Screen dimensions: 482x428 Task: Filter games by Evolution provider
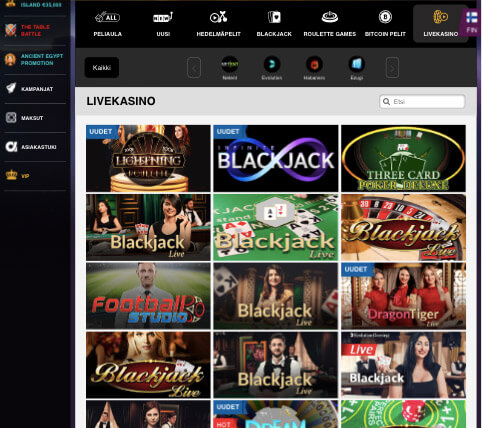click(272, 68)
